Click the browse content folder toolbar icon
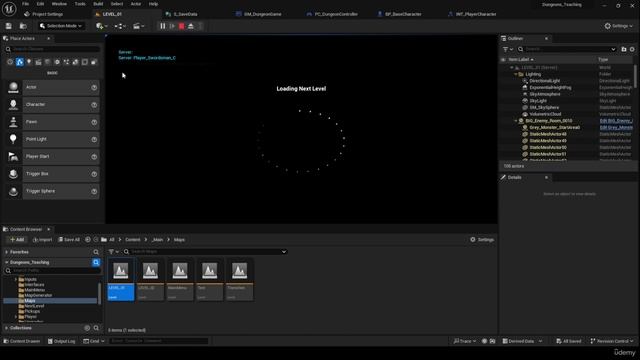This screenshot has width=640, height=360. [x=23, y=26]
